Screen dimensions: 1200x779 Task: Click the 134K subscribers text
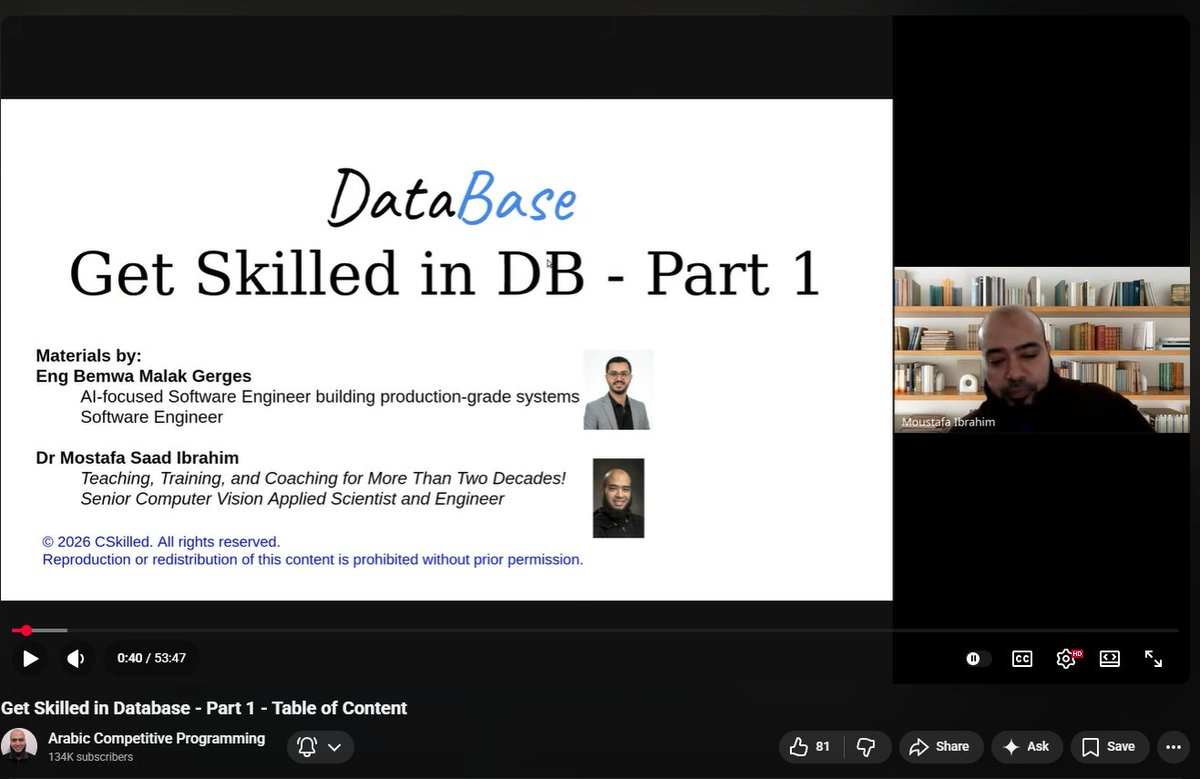(90, 757)
